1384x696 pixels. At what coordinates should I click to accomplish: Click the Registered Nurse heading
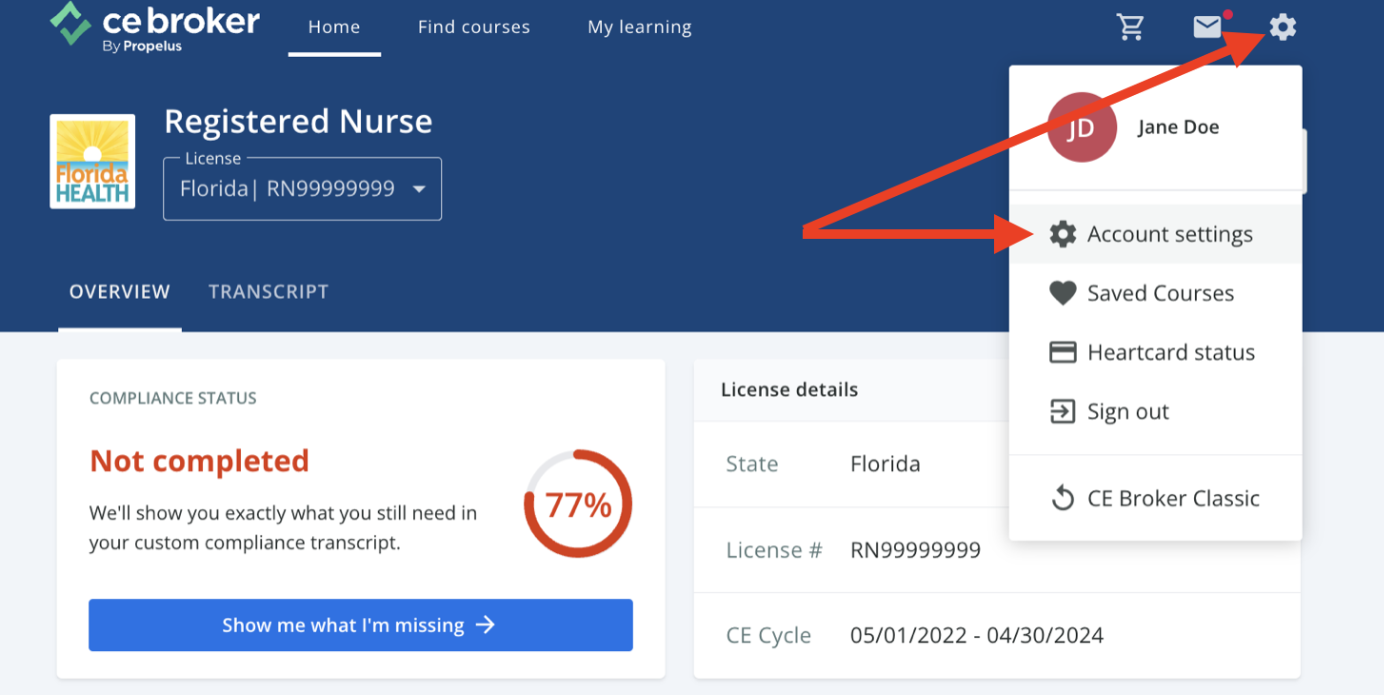tap(298, 121)
